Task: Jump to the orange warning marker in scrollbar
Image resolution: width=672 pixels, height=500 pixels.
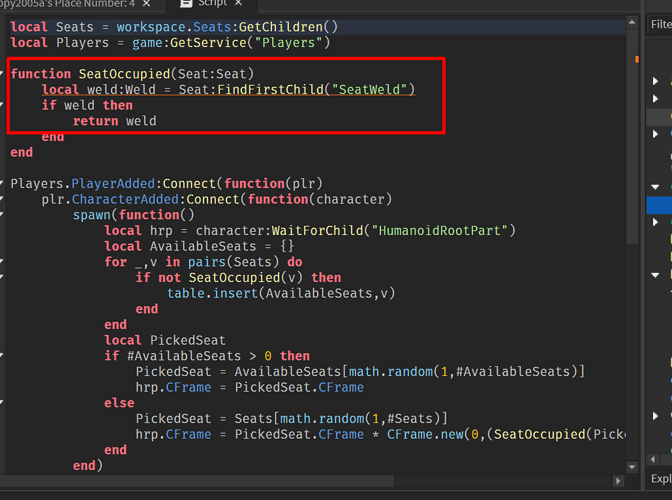Action: pos(637,60)
